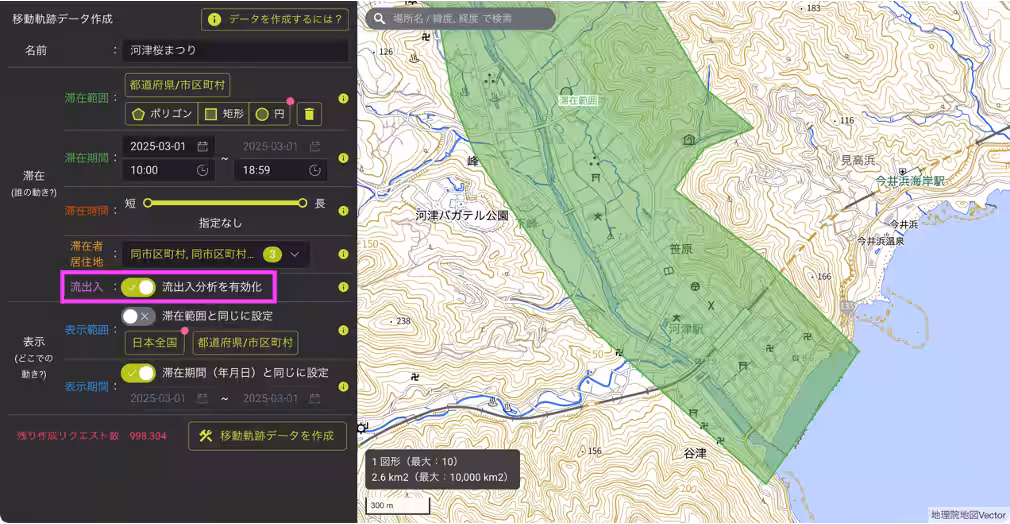Select the ポリゴン polygon drawing tool
This screenshot has width=1010, height=524.
(161, 114)
